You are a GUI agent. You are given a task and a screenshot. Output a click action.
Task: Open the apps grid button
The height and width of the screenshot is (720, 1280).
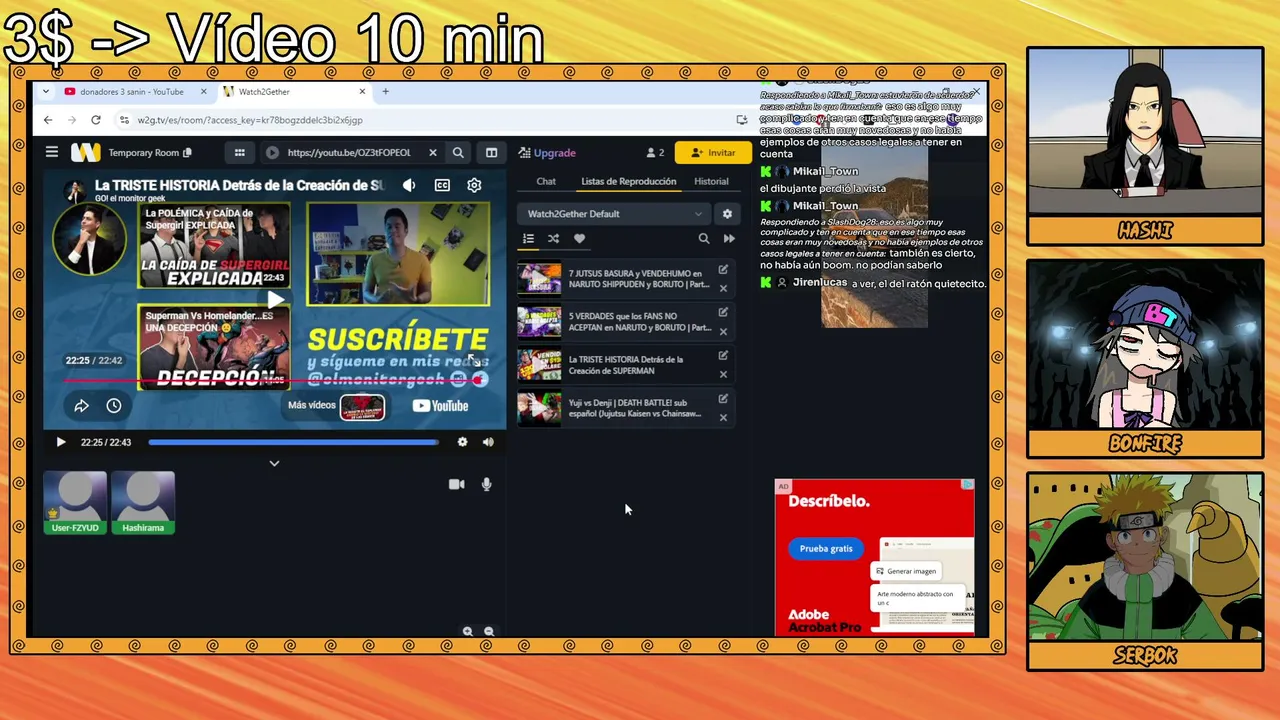pos(239,152)
